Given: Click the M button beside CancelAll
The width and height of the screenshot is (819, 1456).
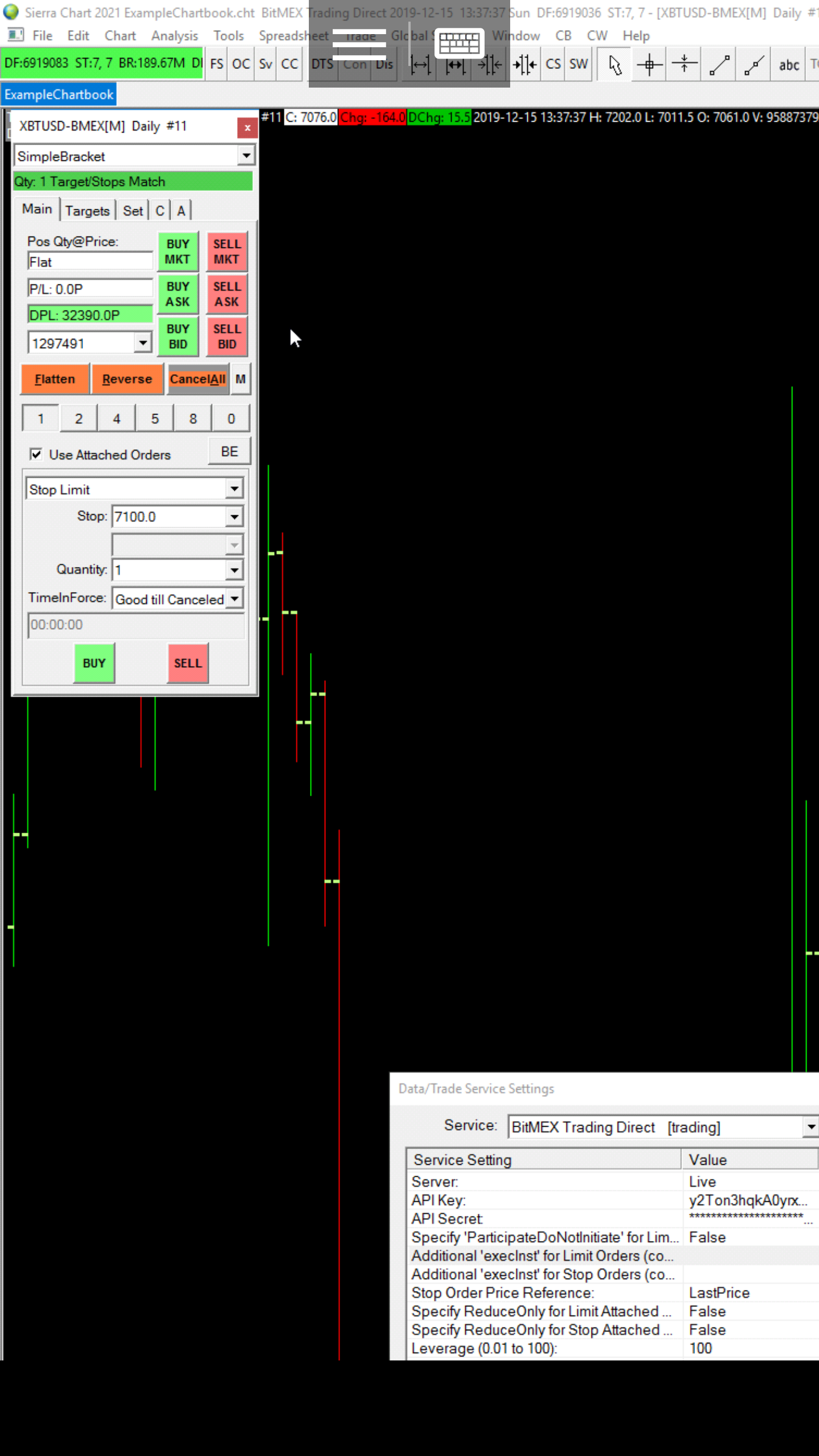Looking at the screenshot, I should coord(241,379).
